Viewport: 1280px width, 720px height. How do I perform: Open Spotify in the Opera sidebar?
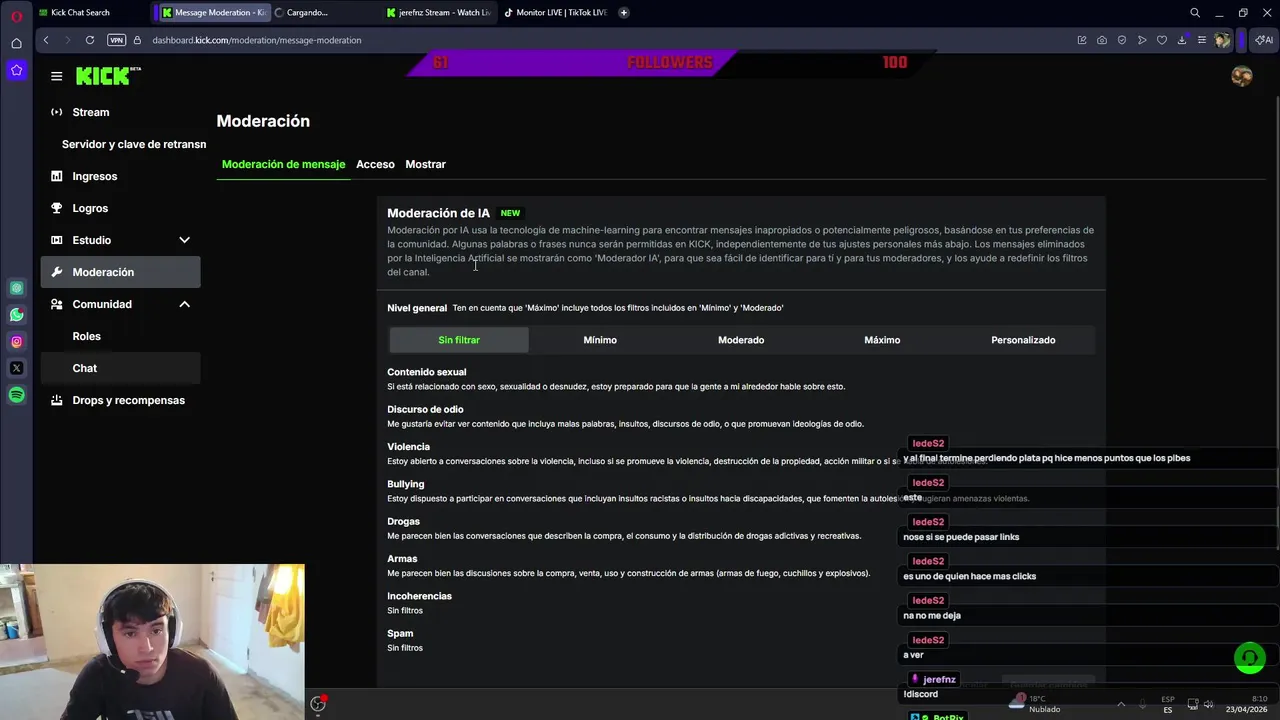coord(16,395)
